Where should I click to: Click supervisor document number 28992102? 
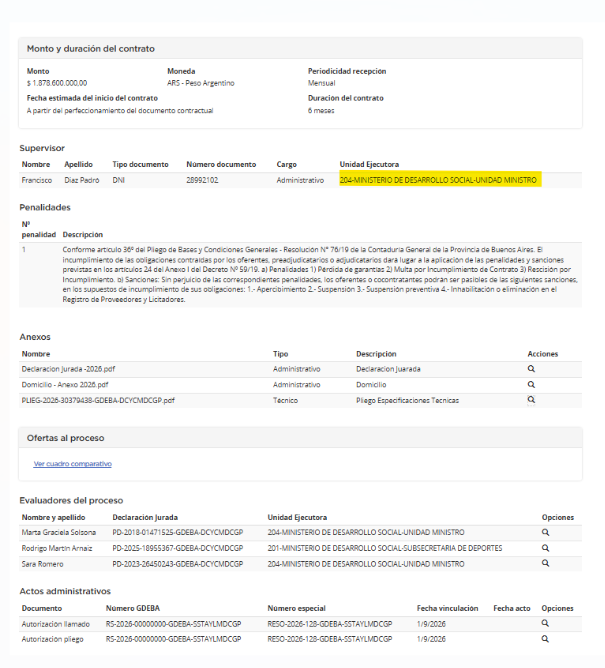[202, 180]
